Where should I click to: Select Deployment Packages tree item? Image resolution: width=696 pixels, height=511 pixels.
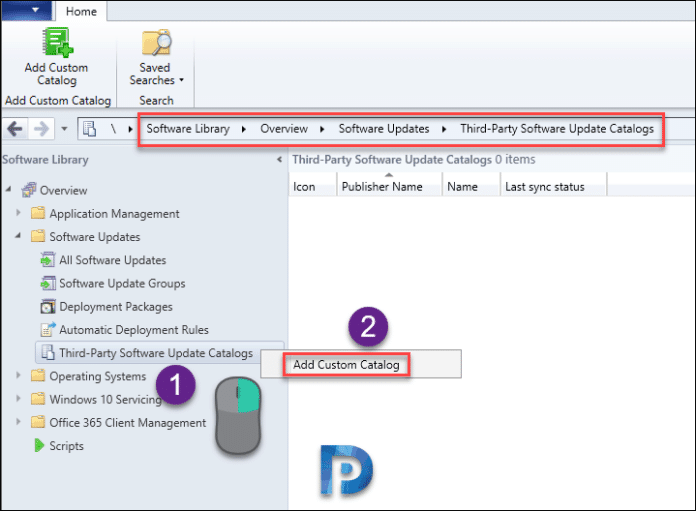pos(116,307)
